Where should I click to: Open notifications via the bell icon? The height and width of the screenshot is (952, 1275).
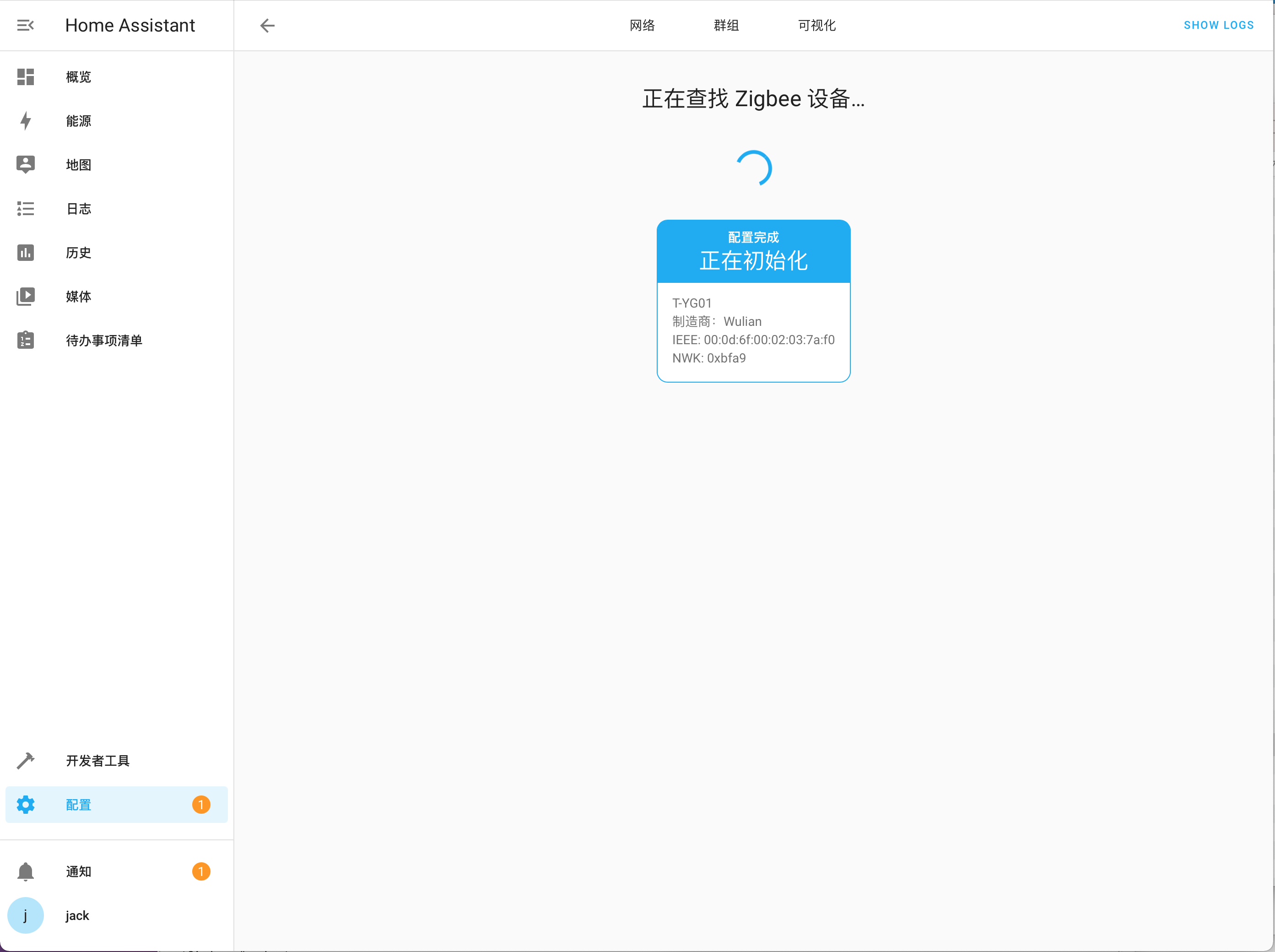click(25, 871)
